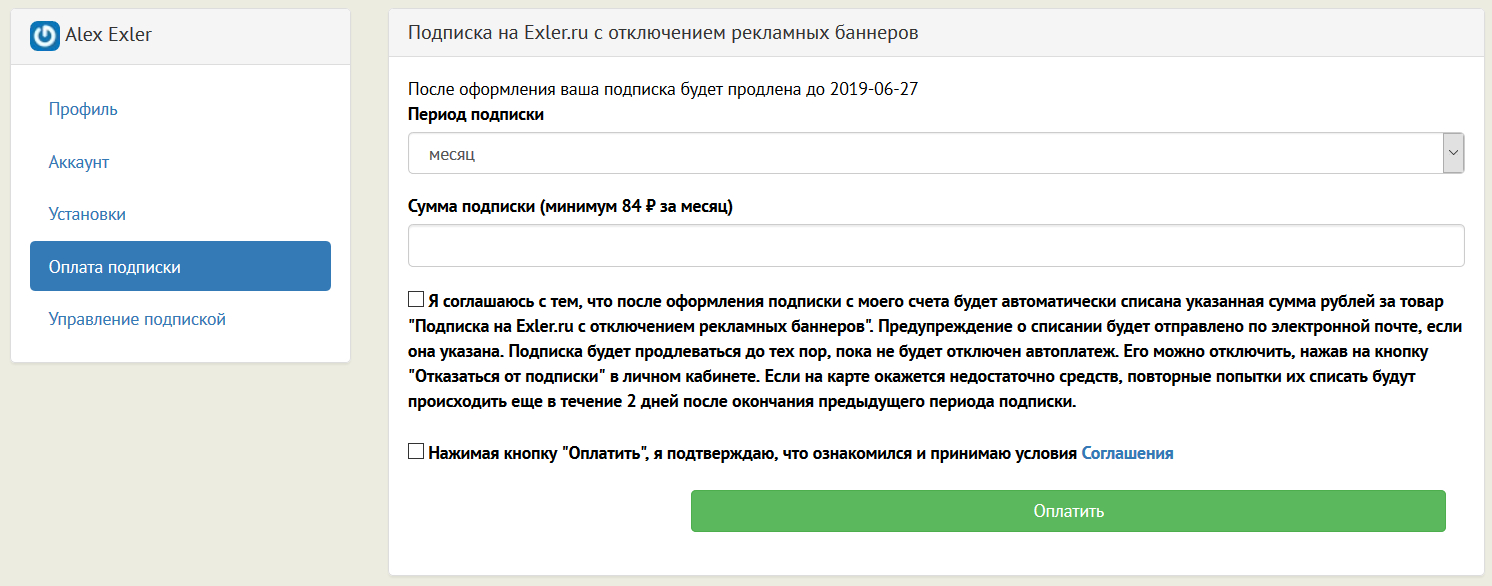Click the dropdown arrow of the period selector

1454,154
